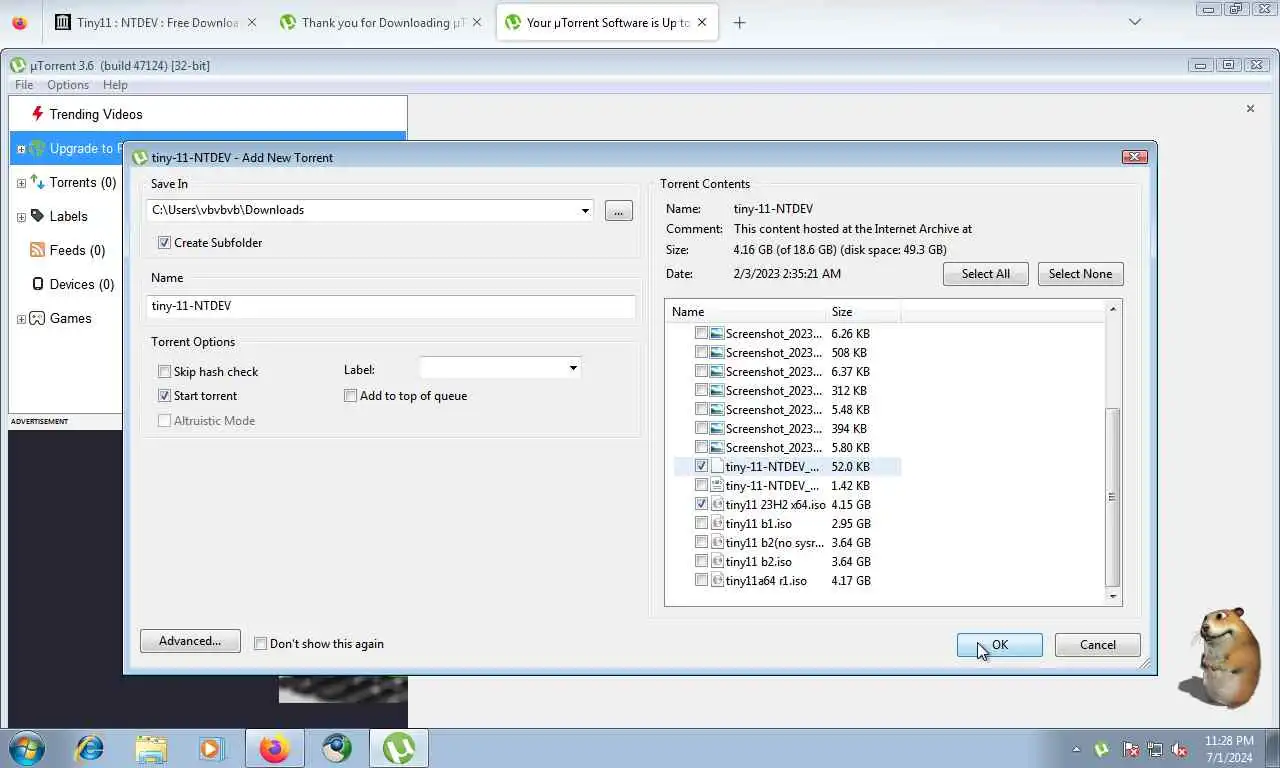Open the File menu
This screenshot has height=768, width=1280.
[x=24, y=85]
